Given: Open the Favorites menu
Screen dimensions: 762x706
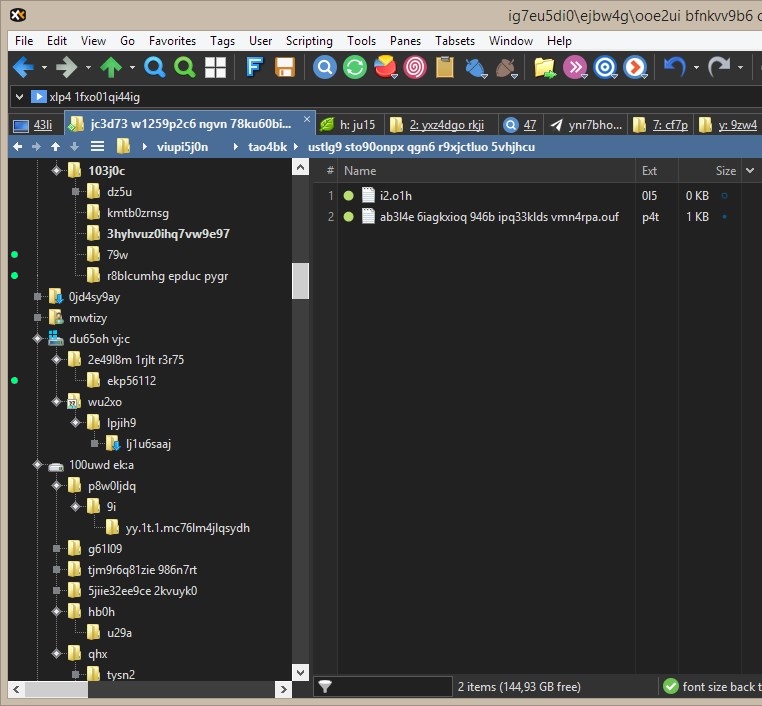Looking at the screenshot, I should (x=172, y=41).
